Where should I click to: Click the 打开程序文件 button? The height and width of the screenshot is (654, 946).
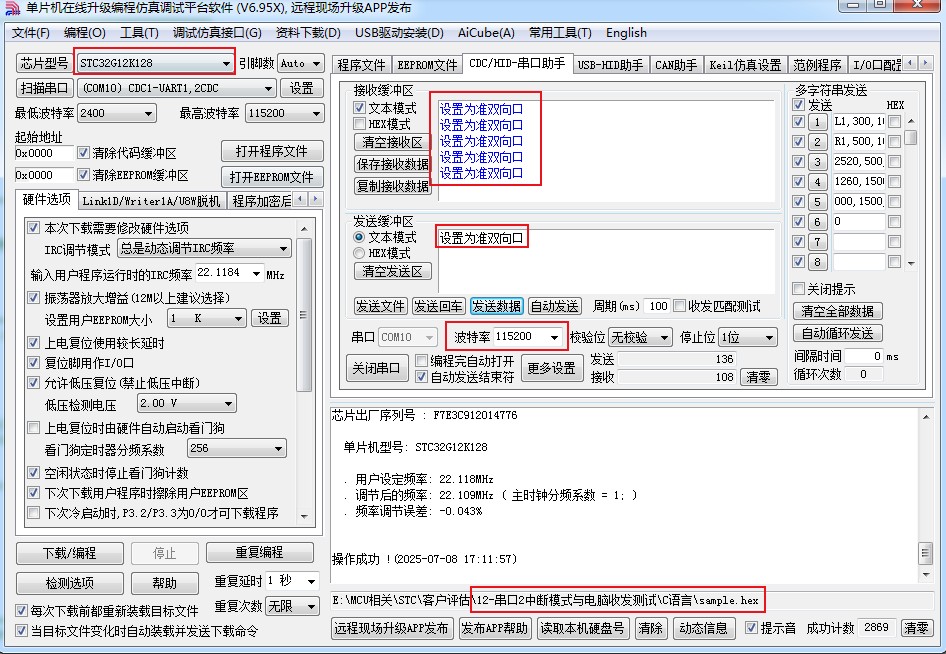272,151
